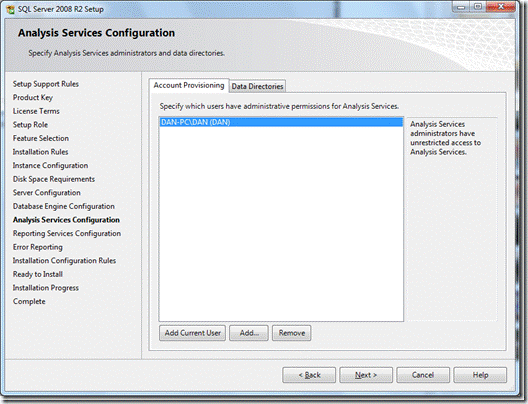This screenshot has height=404, width=528.
Task: Click Setup Role in the step list
Action: [30, 125]
